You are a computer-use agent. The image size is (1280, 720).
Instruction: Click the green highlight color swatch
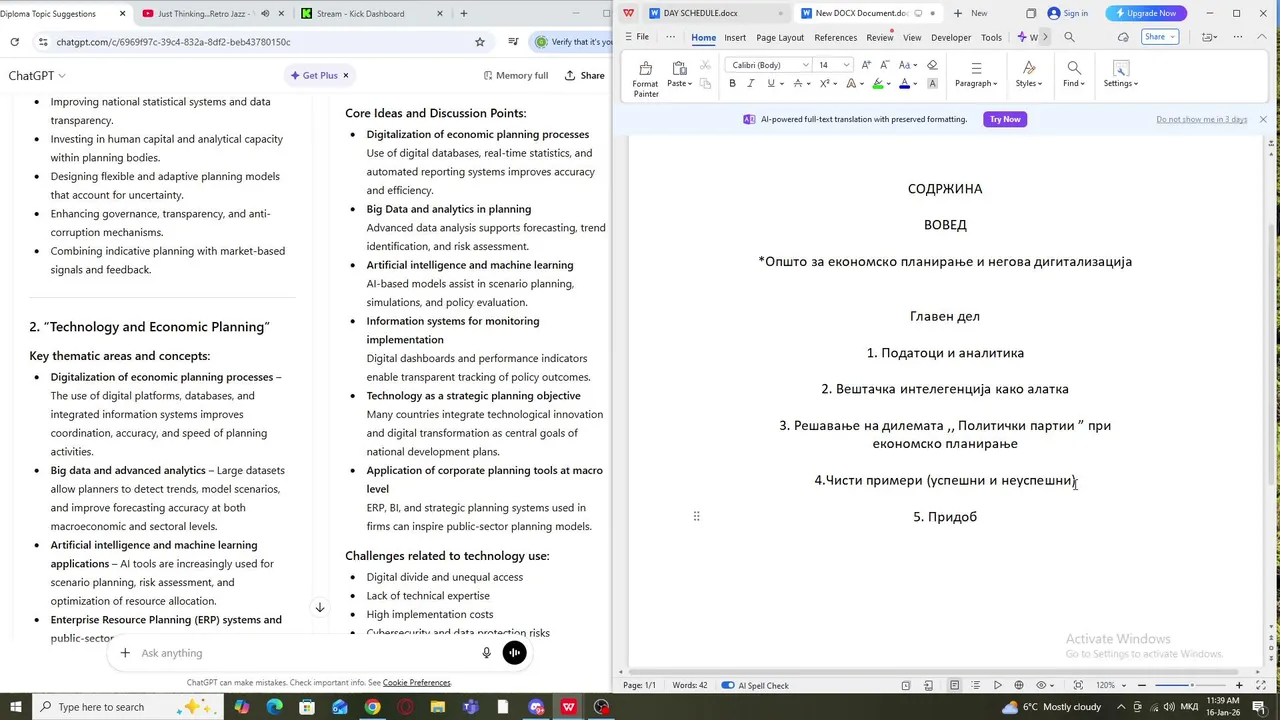coord(878,83)
